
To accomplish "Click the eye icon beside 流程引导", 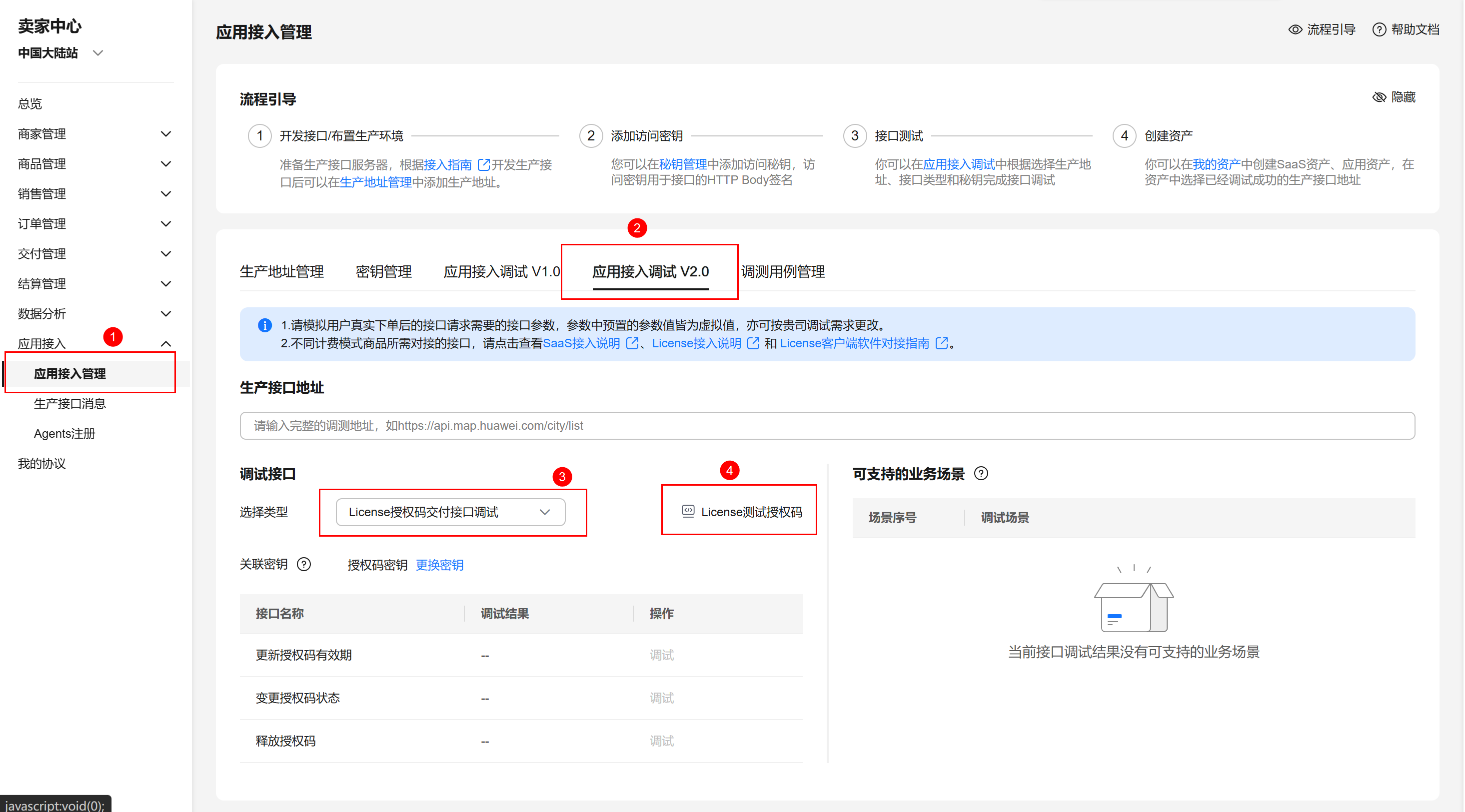I will click(x=1295, y=29).
